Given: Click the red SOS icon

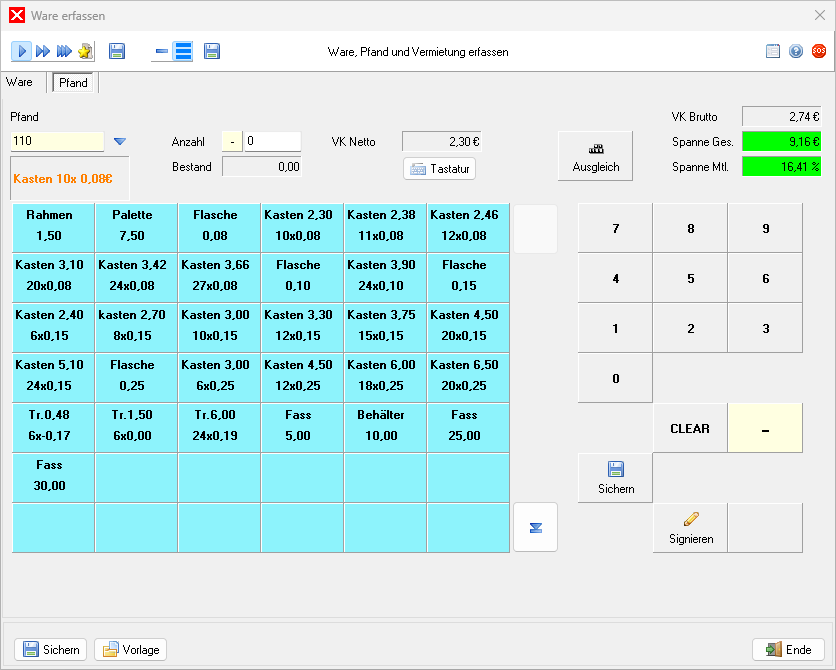Looking at the screenshot, I should coord(819,51).
